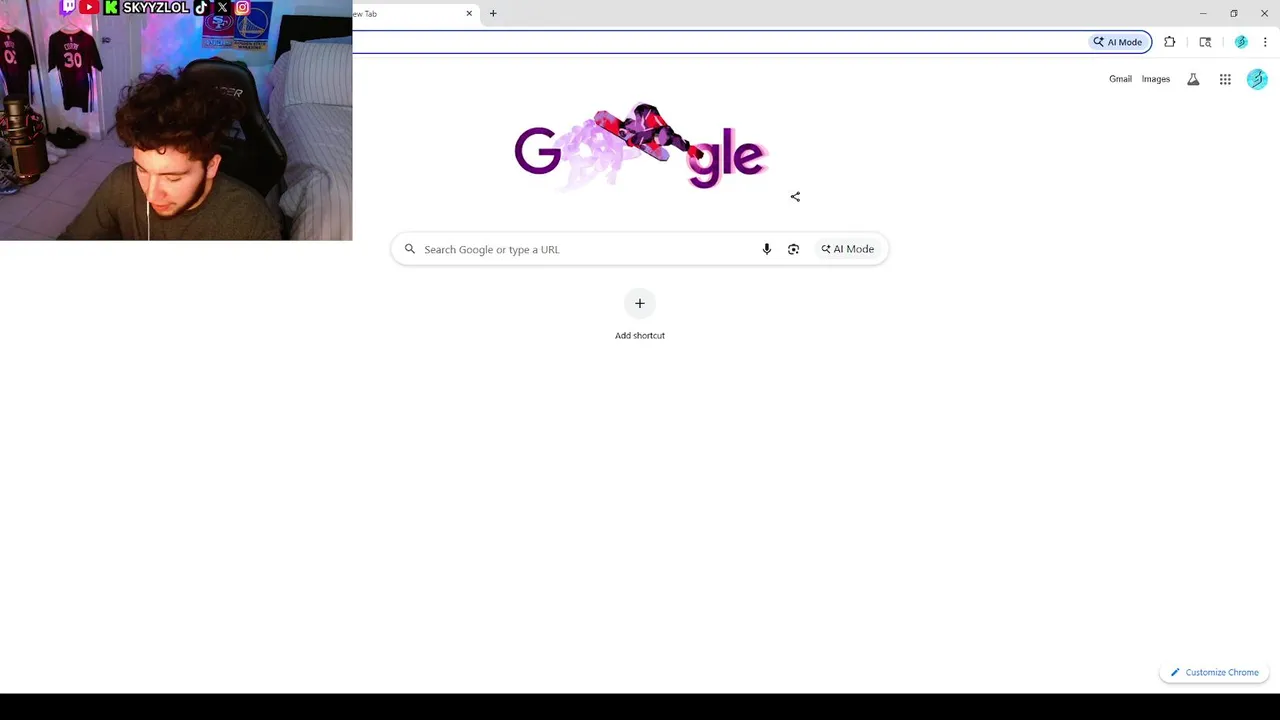Click the Instagram icon in stream overlay
The height and width of the screenshot is (720, 1280).
(242, 7)
